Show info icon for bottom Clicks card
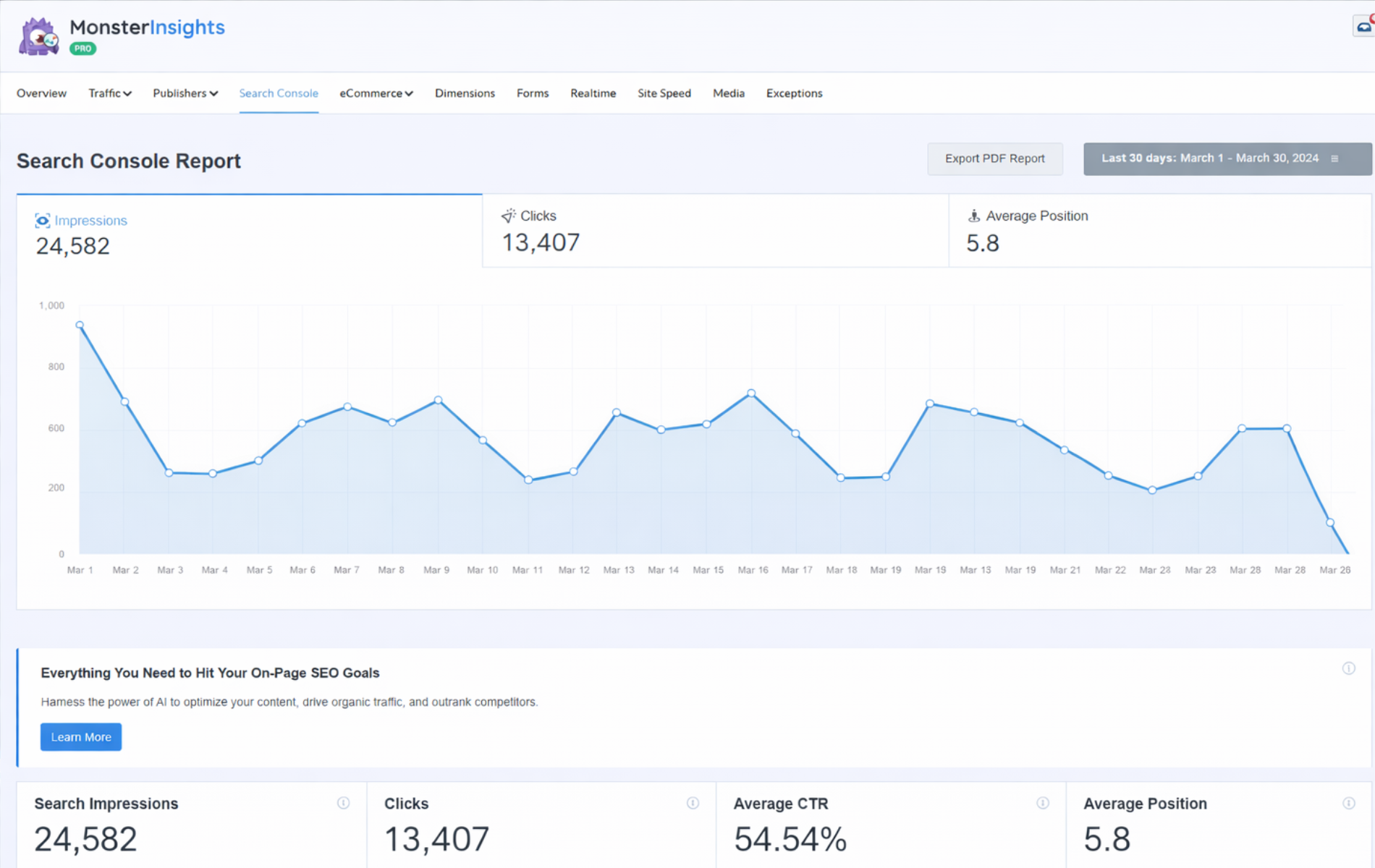 coord(693,803)
